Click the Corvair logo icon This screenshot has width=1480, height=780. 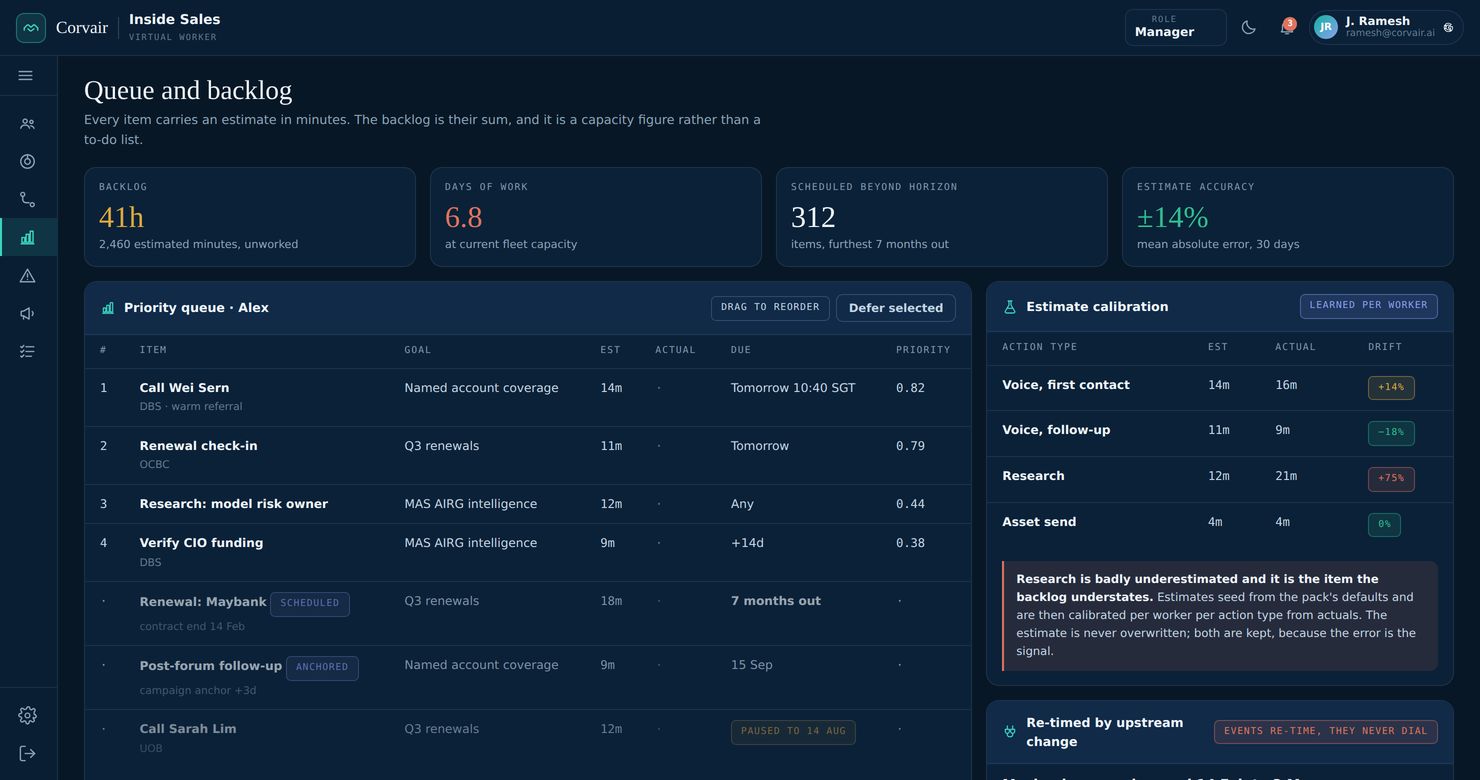(31, 28)
